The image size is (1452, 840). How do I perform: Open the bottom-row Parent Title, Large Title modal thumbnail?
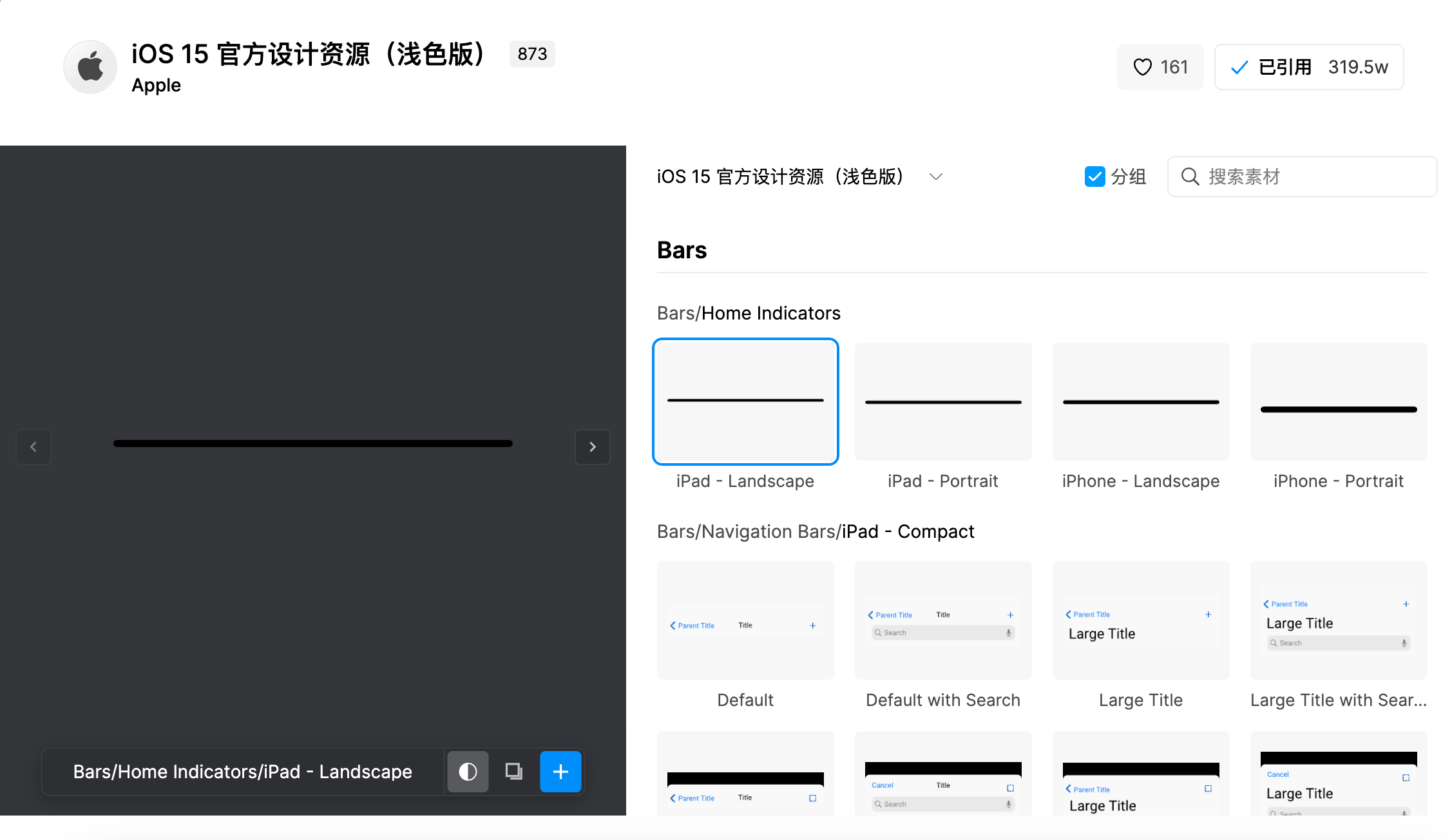pos(1141,773)
